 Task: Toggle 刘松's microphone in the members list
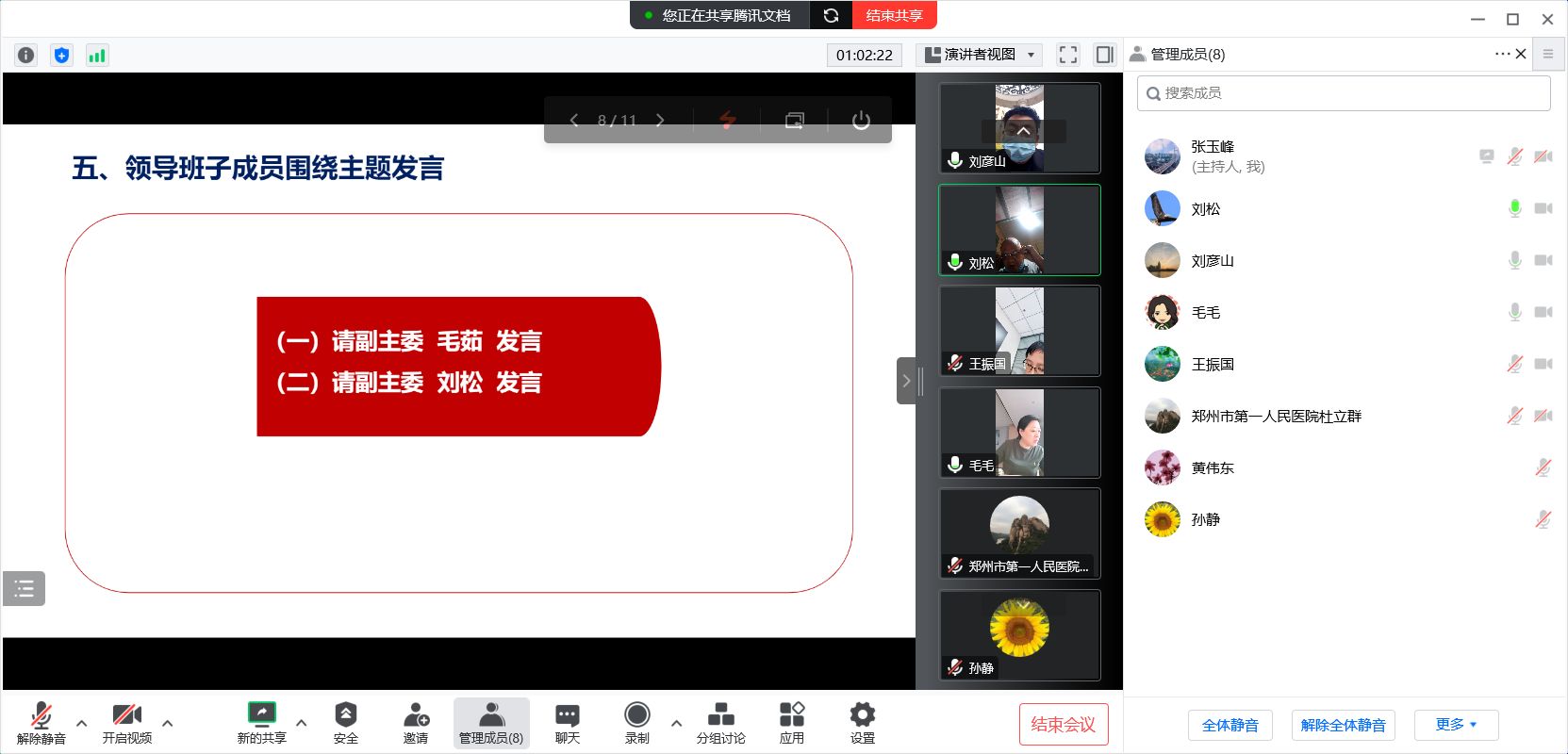1514,208
